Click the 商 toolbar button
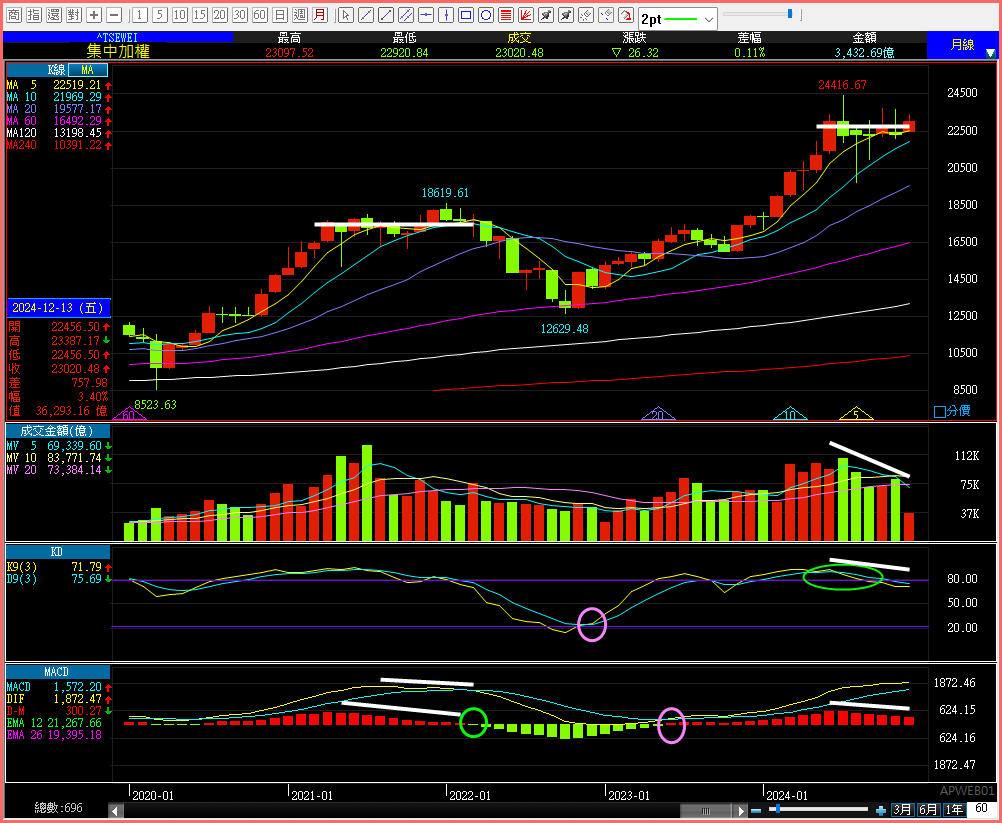The image size is (1002, 823). [13, 15]
